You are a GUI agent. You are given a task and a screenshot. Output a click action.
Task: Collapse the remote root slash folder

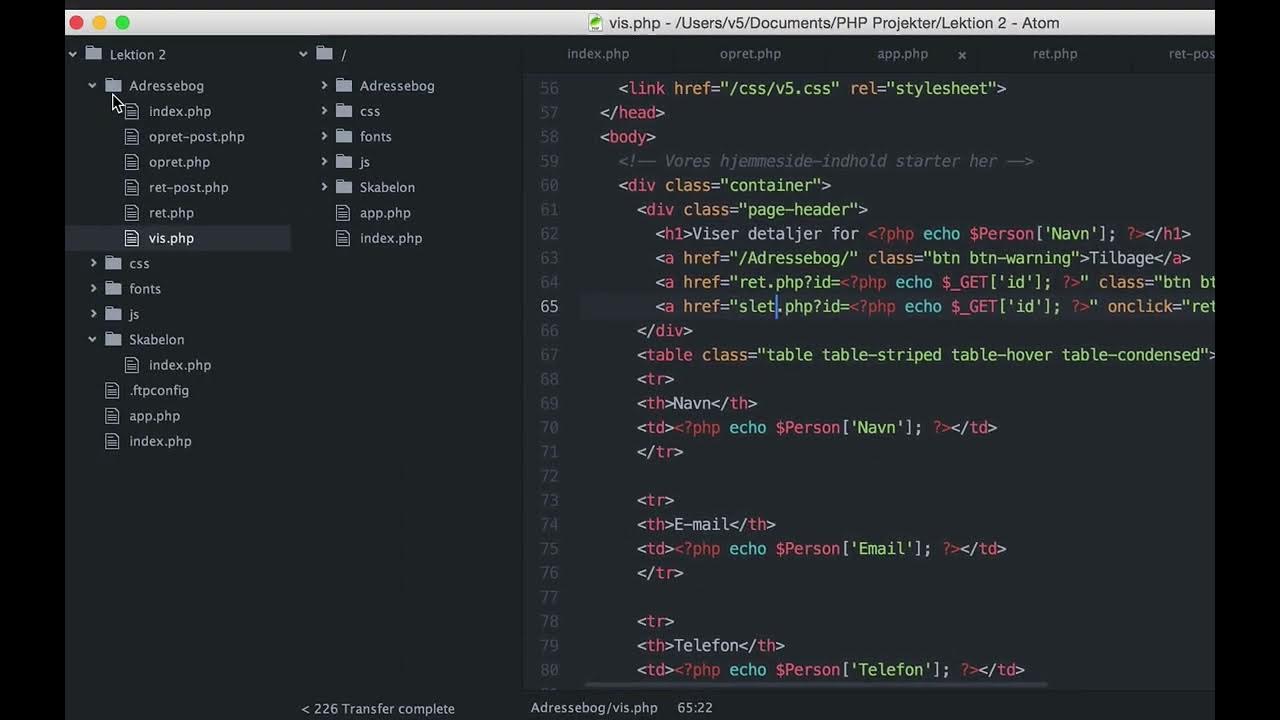coord(303,54)
